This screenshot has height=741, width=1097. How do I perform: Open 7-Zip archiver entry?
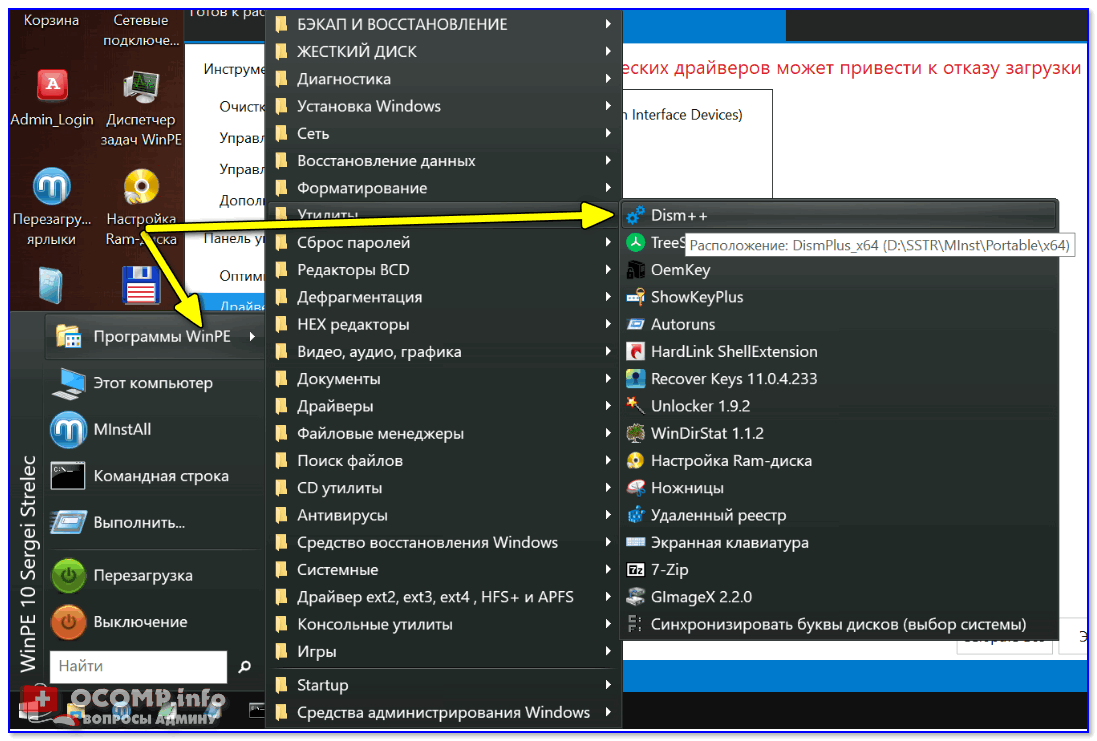[x=669, y=569]
